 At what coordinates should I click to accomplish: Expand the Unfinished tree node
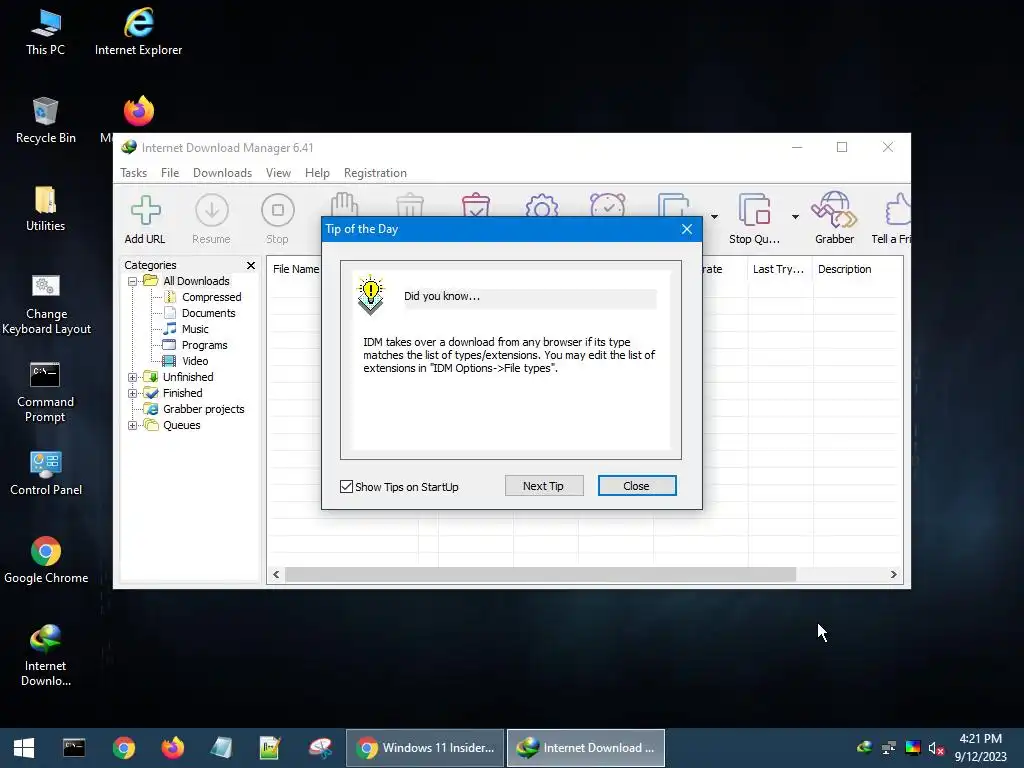point(133,377)
